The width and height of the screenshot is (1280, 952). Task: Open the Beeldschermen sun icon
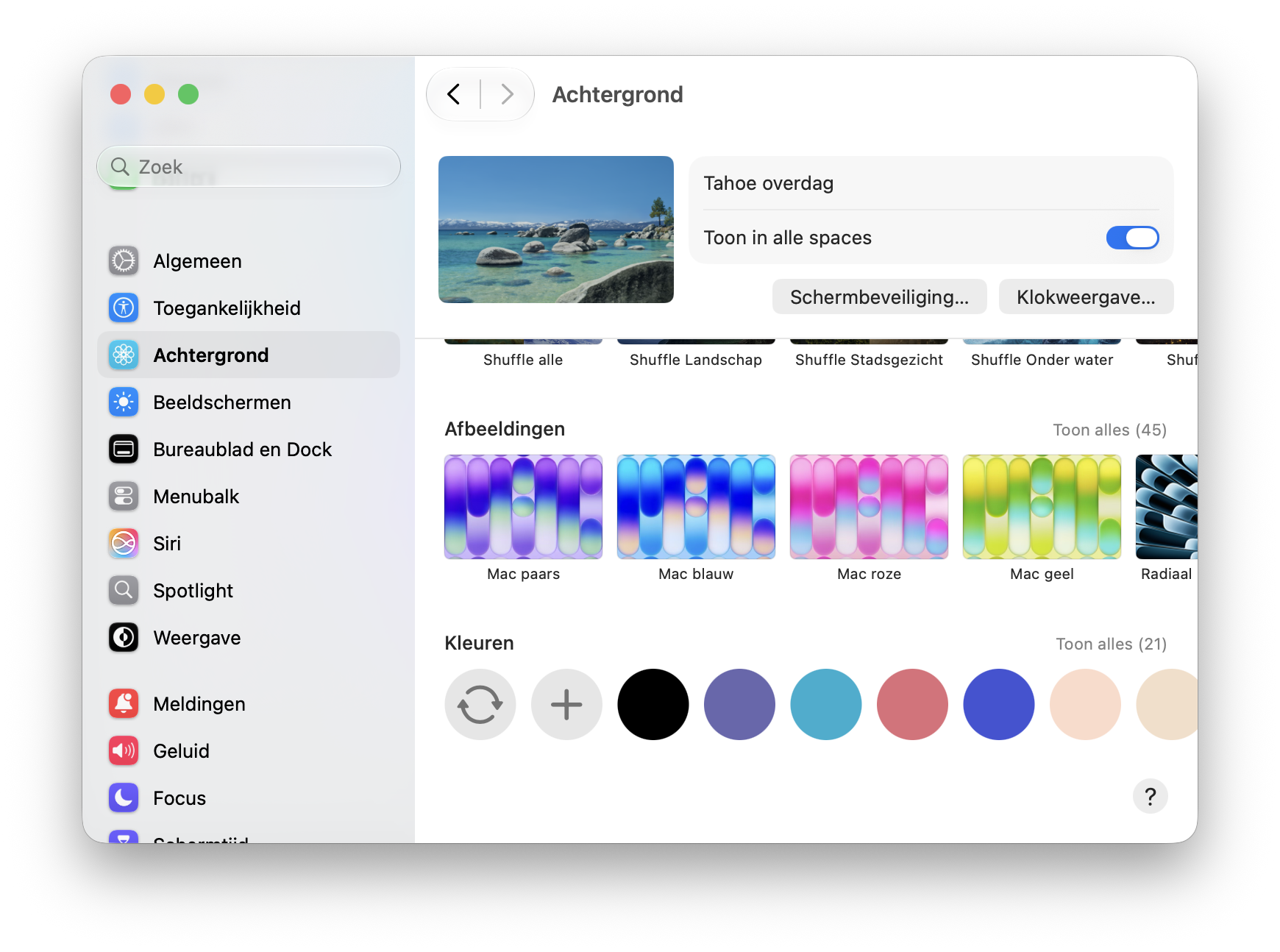tap(124, 402)
